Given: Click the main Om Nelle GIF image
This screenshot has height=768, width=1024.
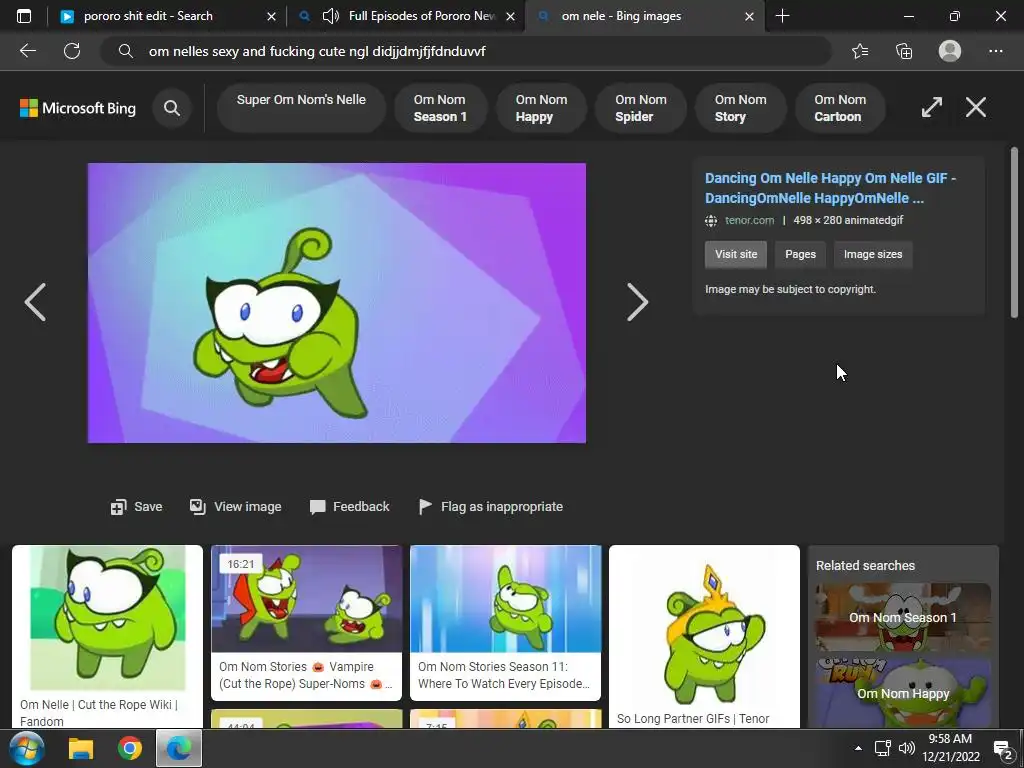Looking at the screenshot, I should pos(336,303).
